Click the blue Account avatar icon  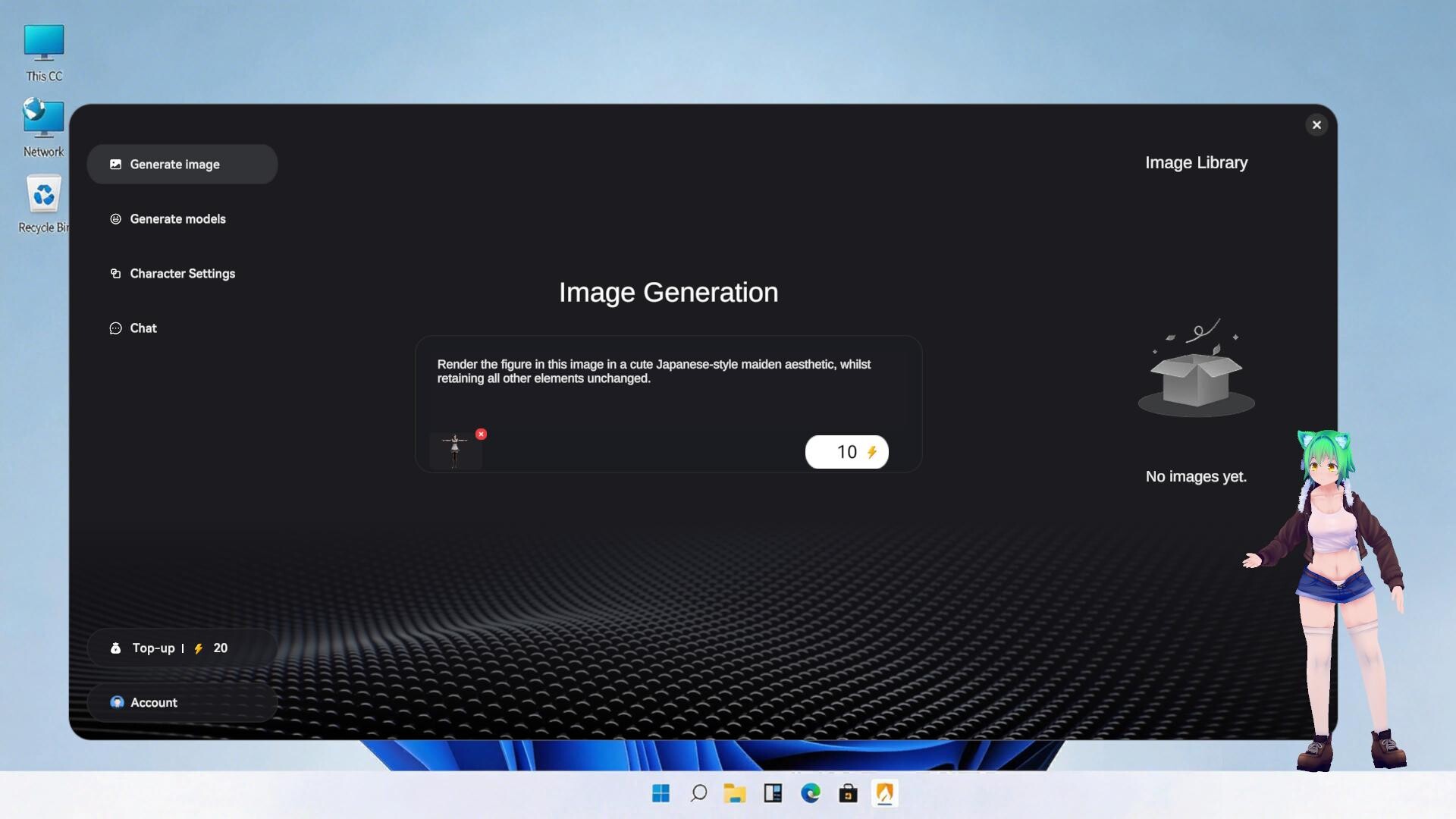pos(118,702)
